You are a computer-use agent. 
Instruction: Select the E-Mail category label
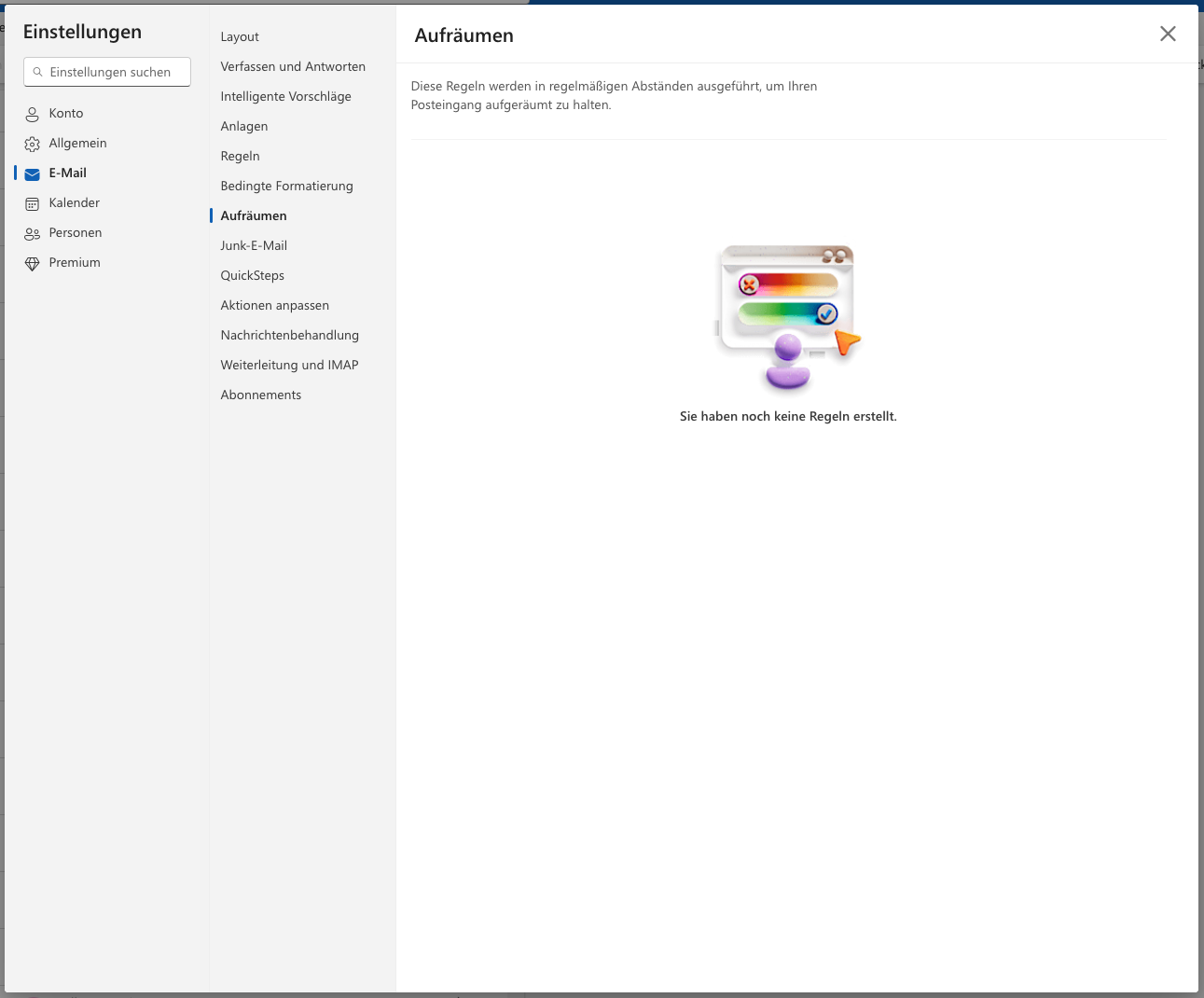click(x=68, y=173)
